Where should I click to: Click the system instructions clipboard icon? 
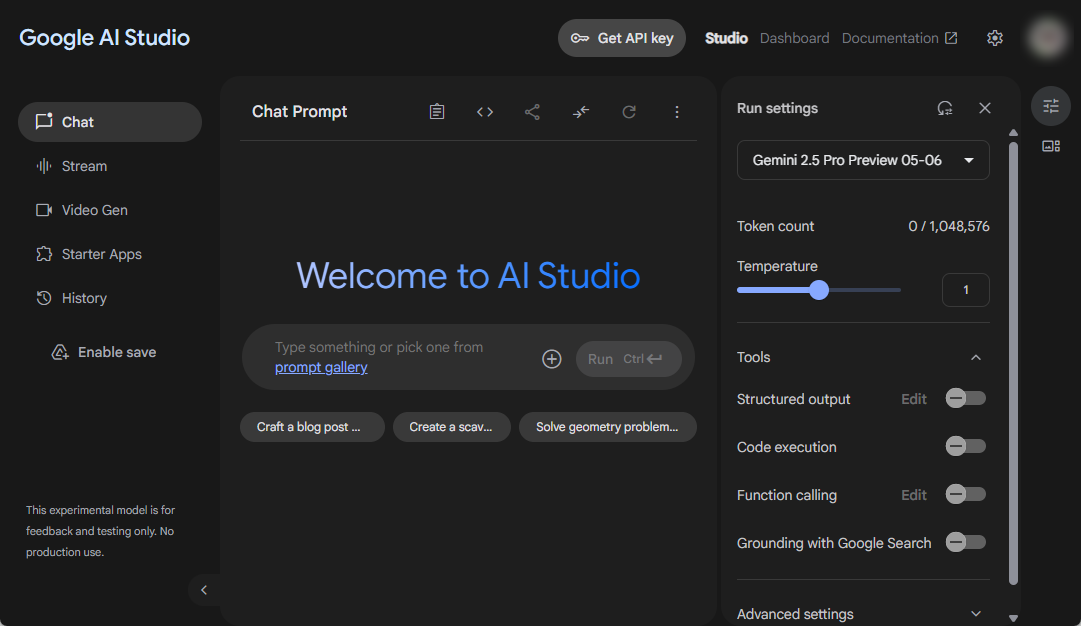coord(437,112)
